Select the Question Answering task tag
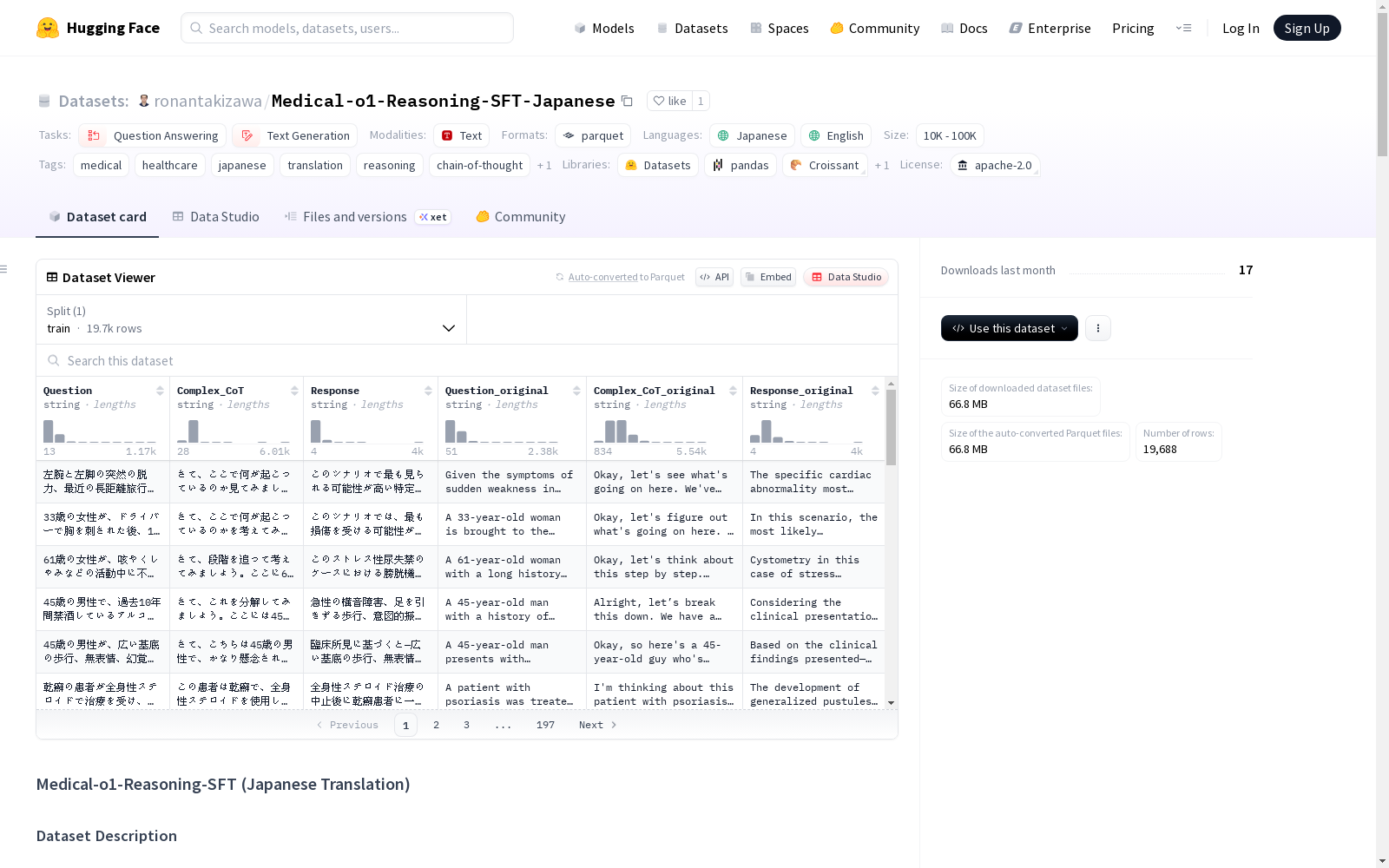This screenshot has height=868, width=1389. click(153, 135)
